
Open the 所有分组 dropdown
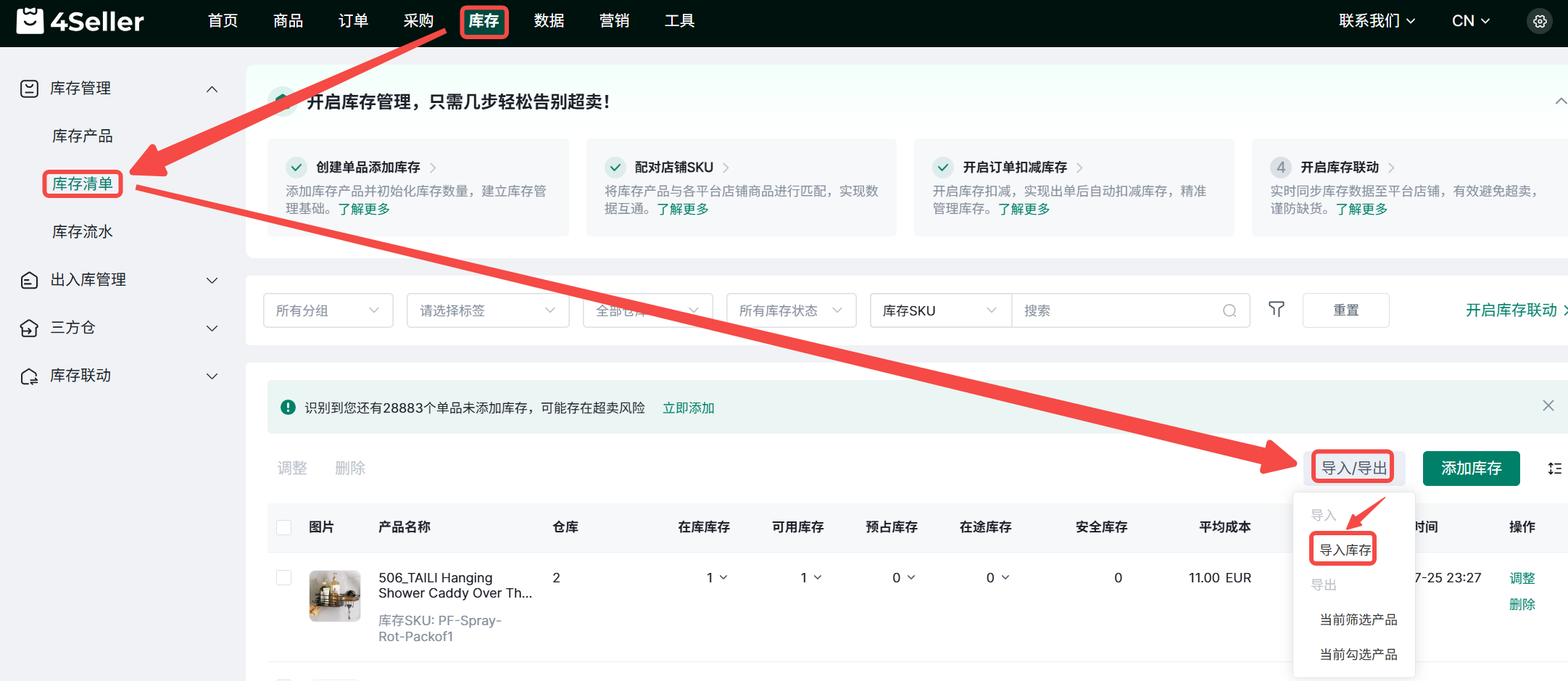[328, 310]
